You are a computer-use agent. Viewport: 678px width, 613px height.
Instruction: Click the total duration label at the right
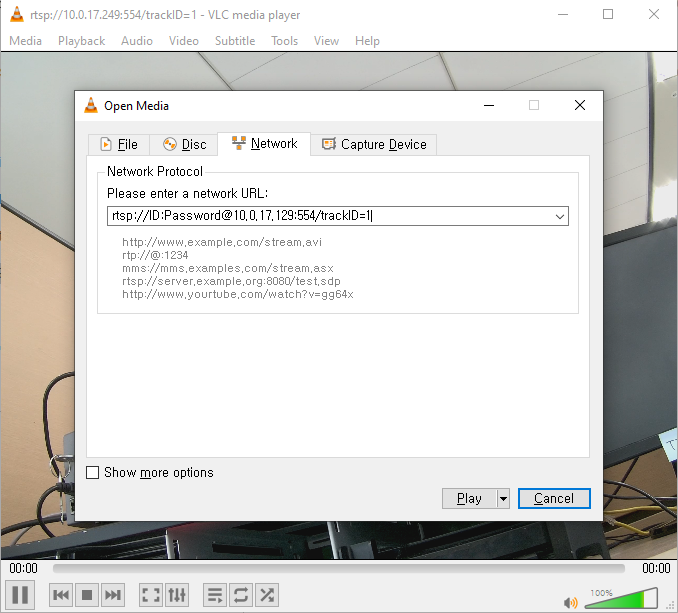coord(656,568)
